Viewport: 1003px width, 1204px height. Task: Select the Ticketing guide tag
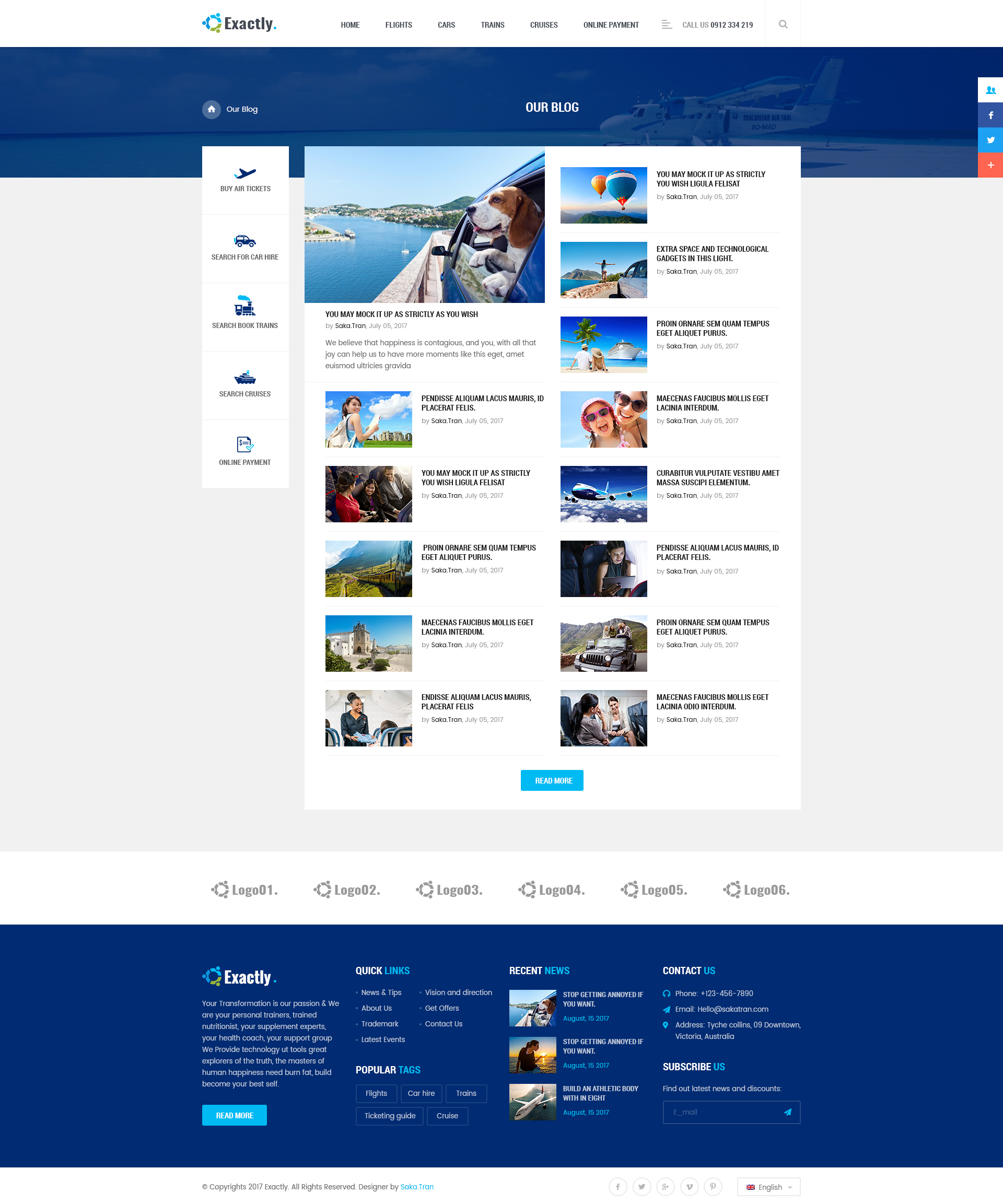point(389,1116)
